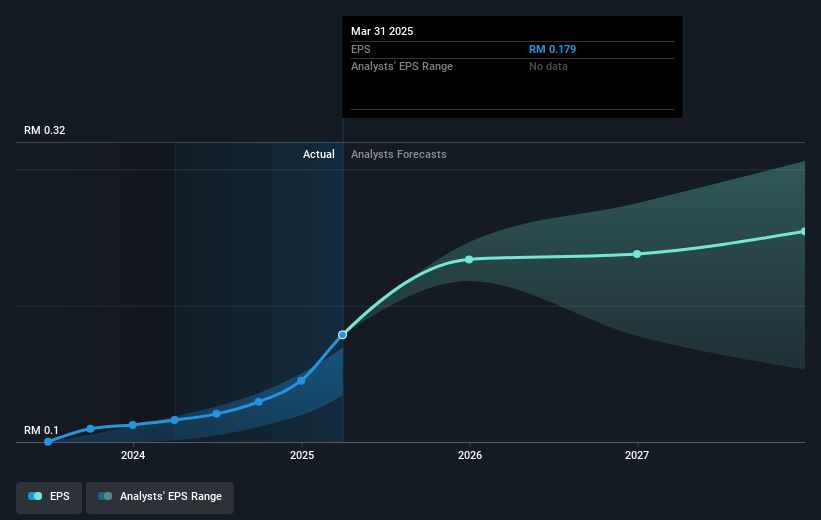
Task: Select the EPS data point at 2024
Action: pyautogui.click(x=132, y=425)
